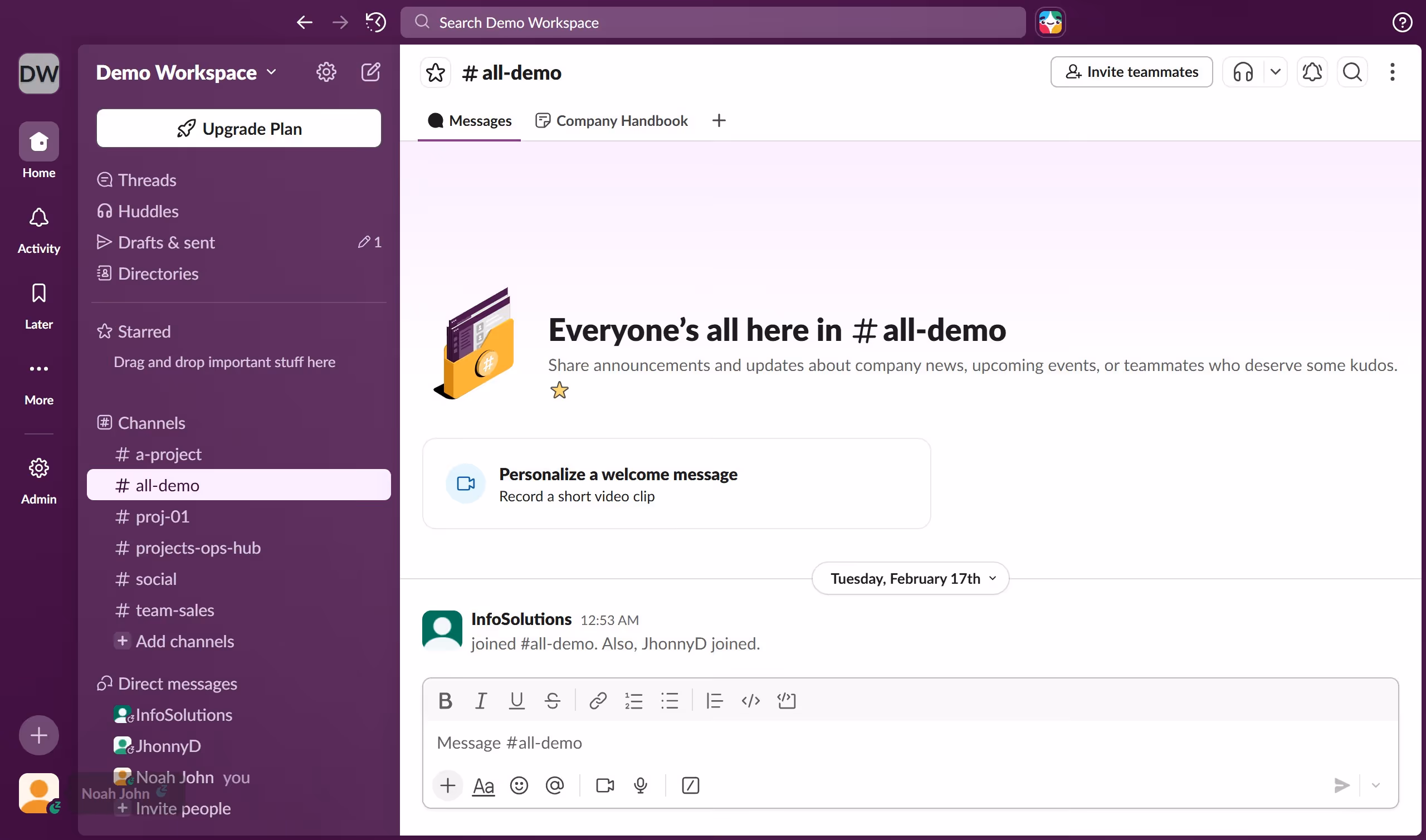Open more actions three-dot menu
This screenshot has height=840, width=1426.
click(1392, 72)
